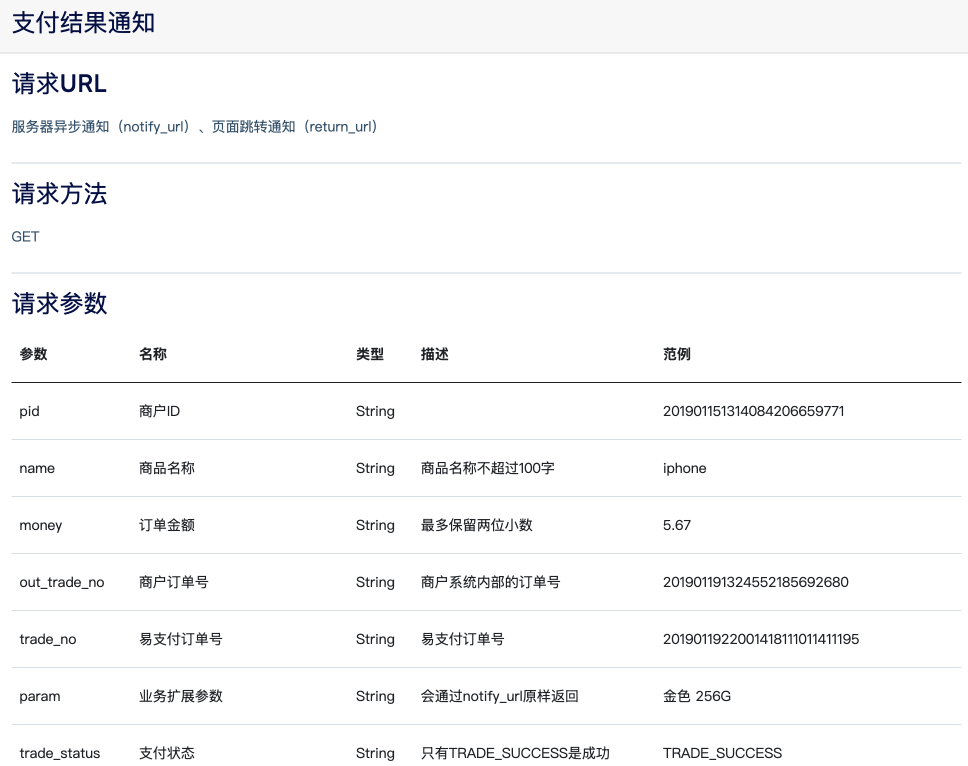Select the 5.67 money example value

pos(676,525)
